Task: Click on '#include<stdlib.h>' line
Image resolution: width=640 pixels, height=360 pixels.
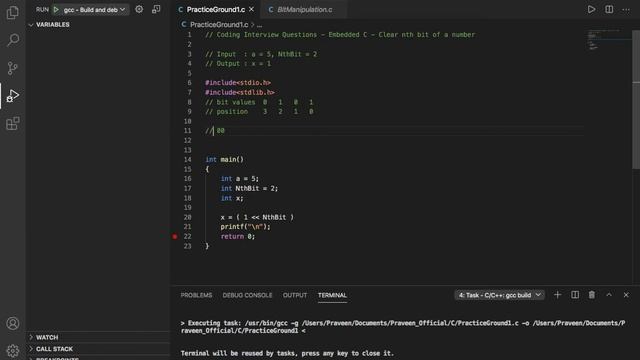Action: 240,92
